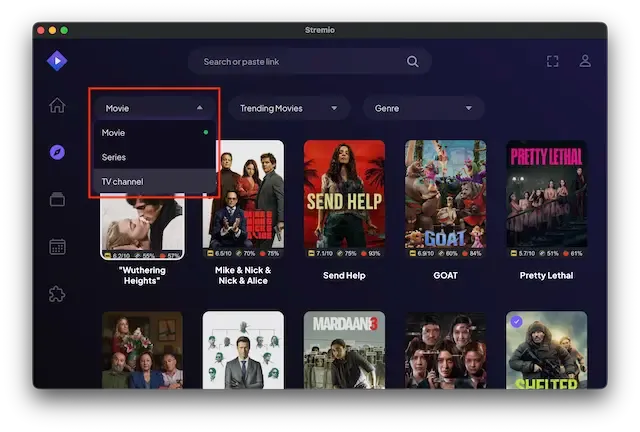The height and width of the screenshot is (432, 640).
Task: Select Series in the type list
Action: (x=154, y=157)
